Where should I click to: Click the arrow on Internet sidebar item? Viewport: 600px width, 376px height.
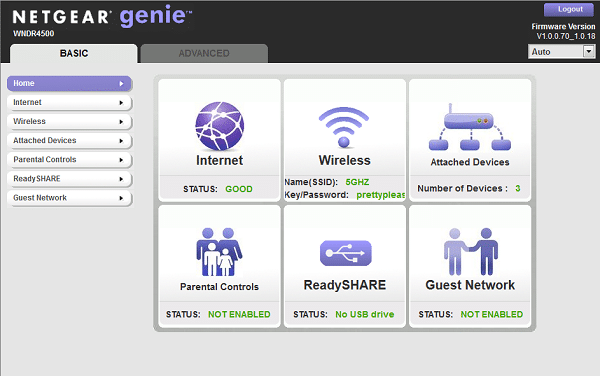pos(121,103)
